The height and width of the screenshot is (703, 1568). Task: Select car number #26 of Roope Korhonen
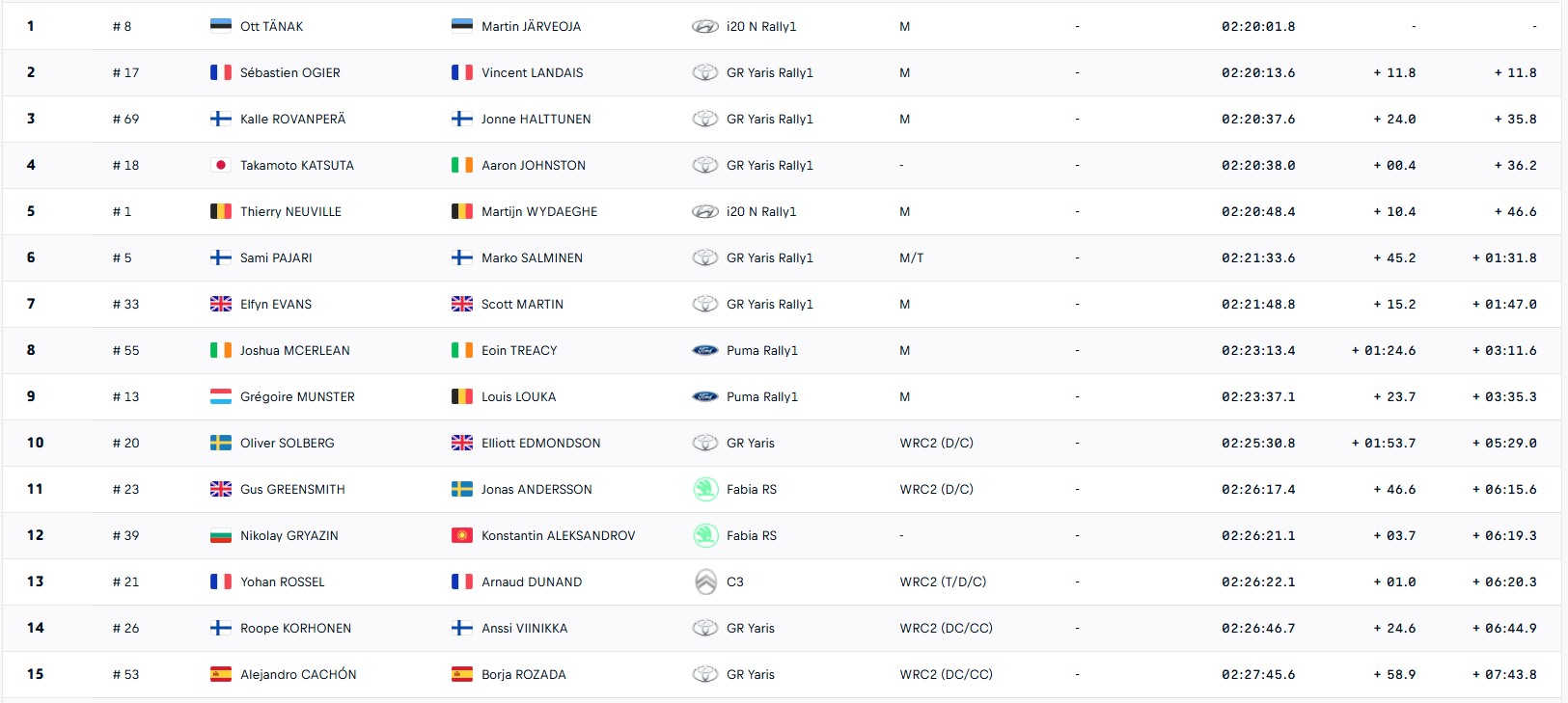point(125,628)
